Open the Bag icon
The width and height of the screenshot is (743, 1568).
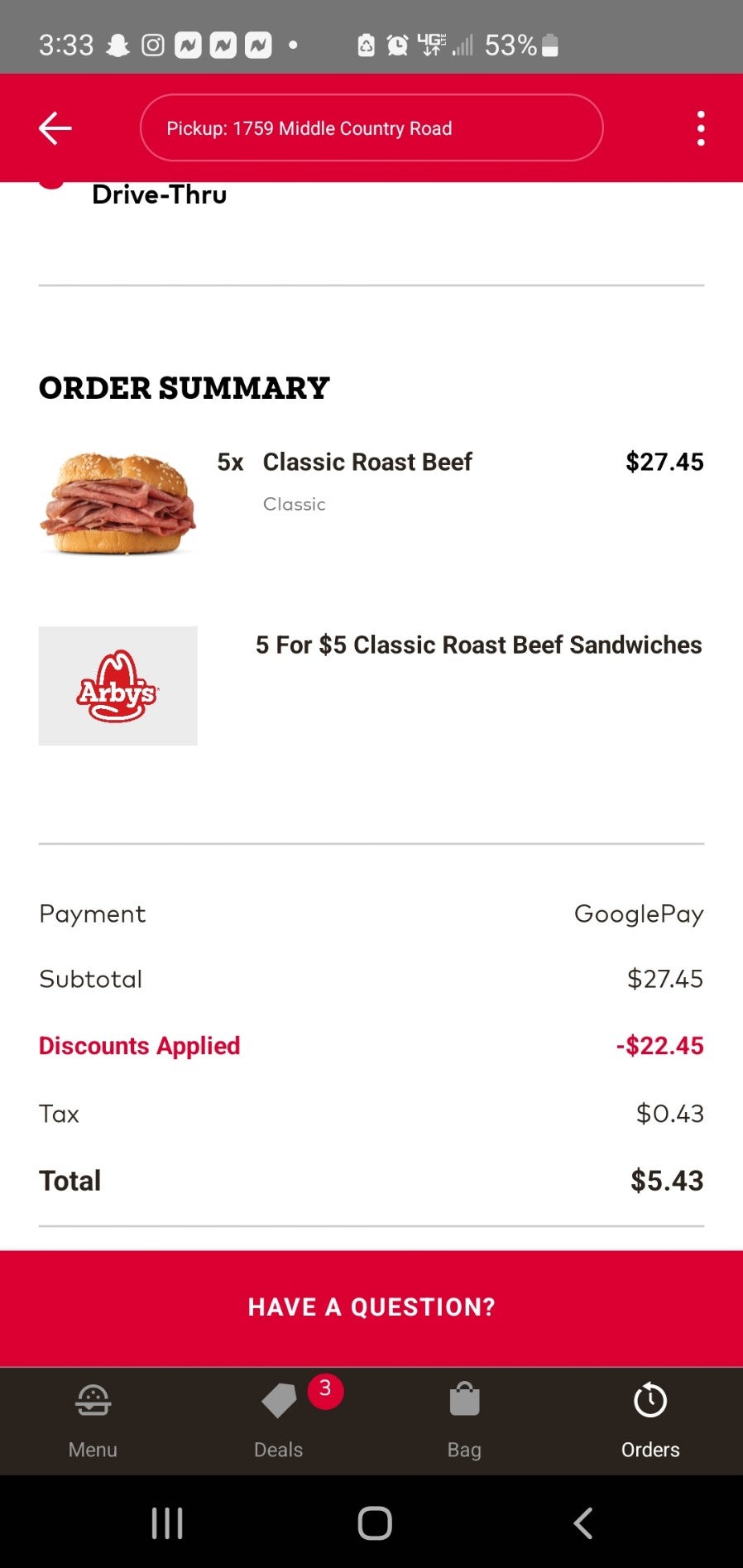[x=464, y=1401]
